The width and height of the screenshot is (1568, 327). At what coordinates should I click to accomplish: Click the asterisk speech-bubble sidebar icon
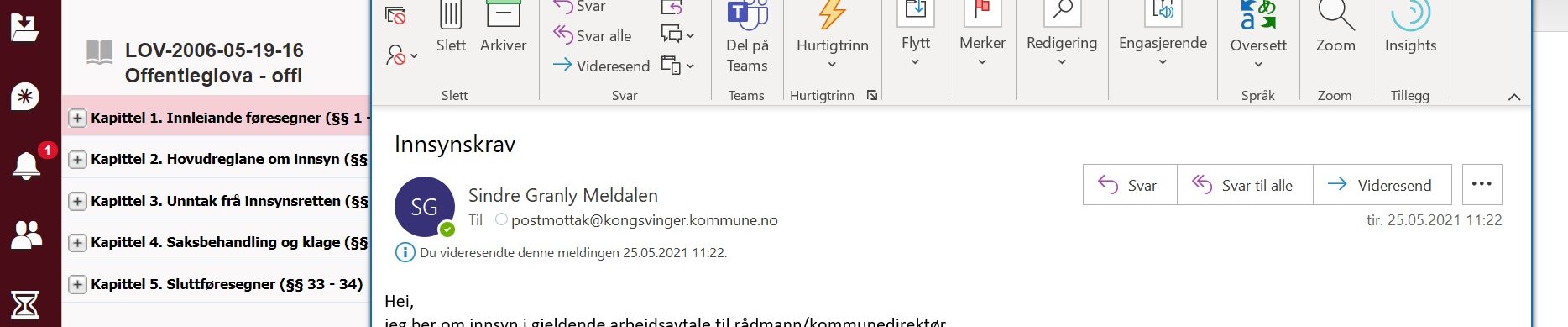pyautogui.click(x=25, y=97)
